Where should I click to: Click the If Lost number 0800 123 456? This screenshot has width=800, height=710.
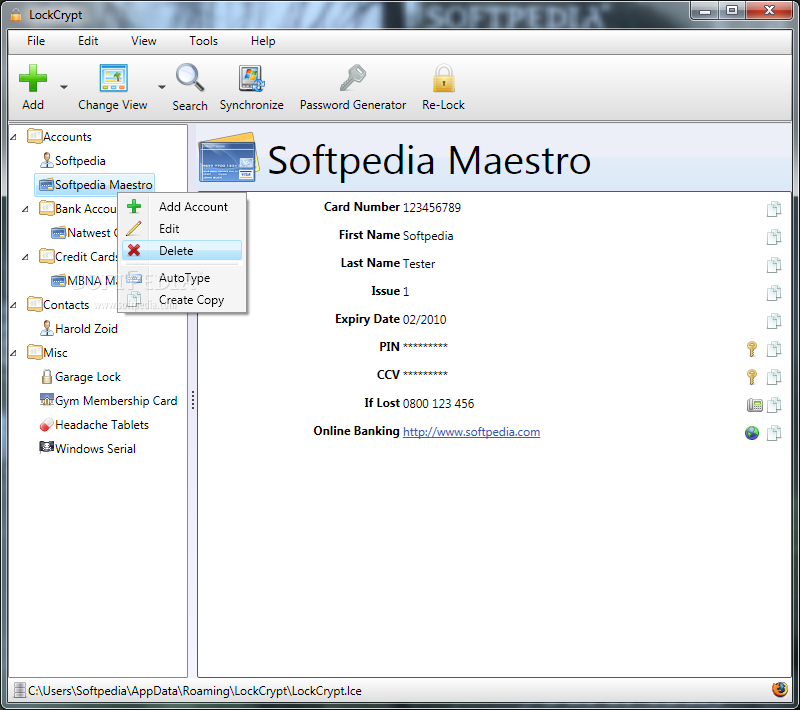pyautogui.click(x=438, y=404)
